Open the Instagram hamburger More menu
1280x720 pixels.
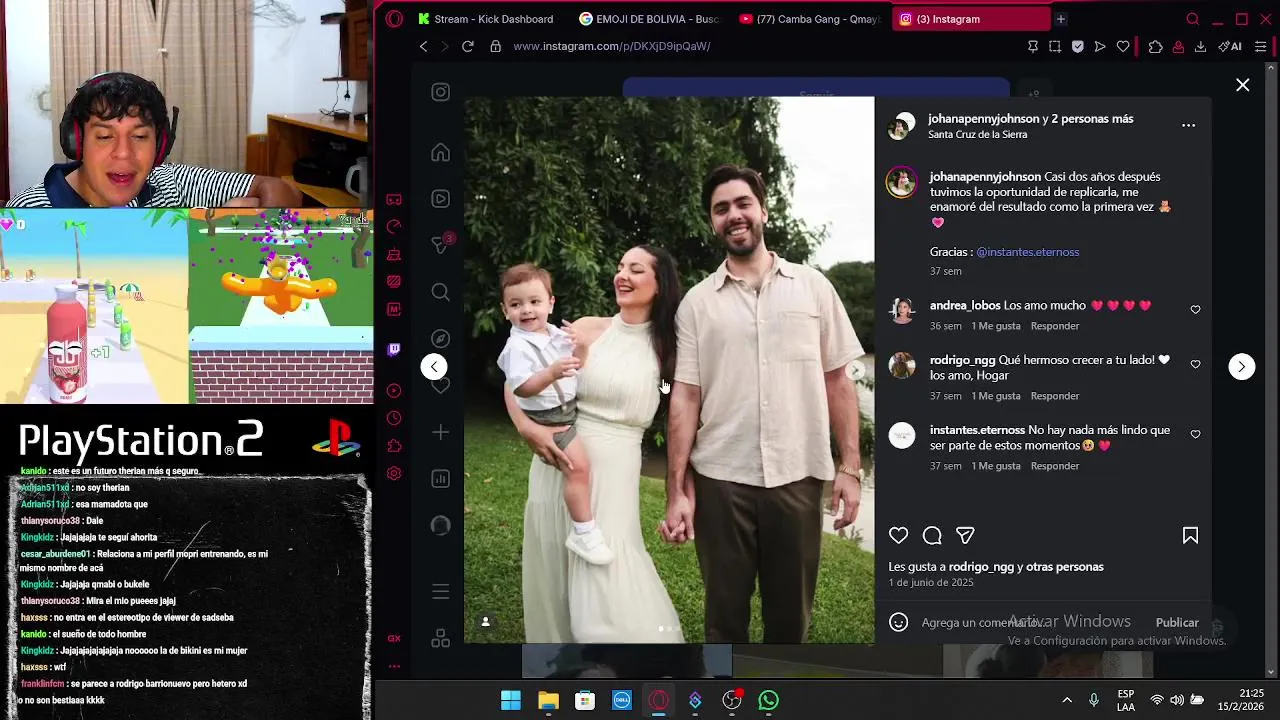pos(440,592)
